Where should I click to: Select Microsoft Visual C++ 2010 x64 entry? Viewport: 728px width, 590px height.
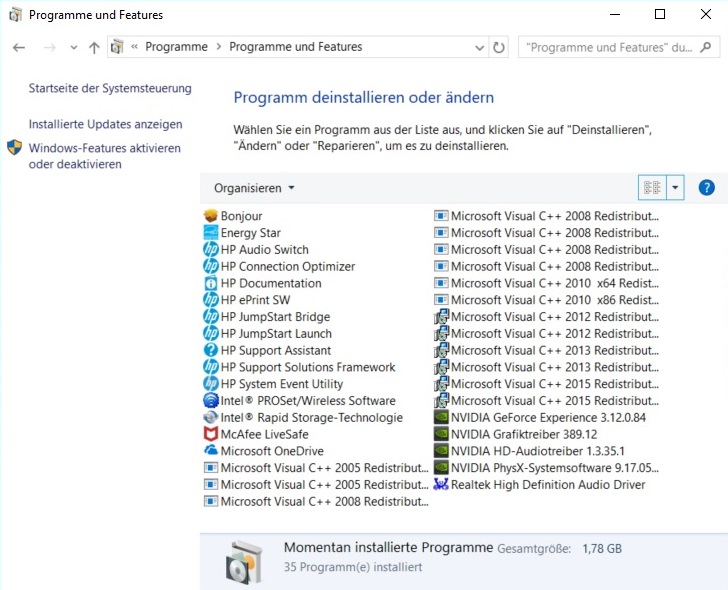[x=546, y=283]
